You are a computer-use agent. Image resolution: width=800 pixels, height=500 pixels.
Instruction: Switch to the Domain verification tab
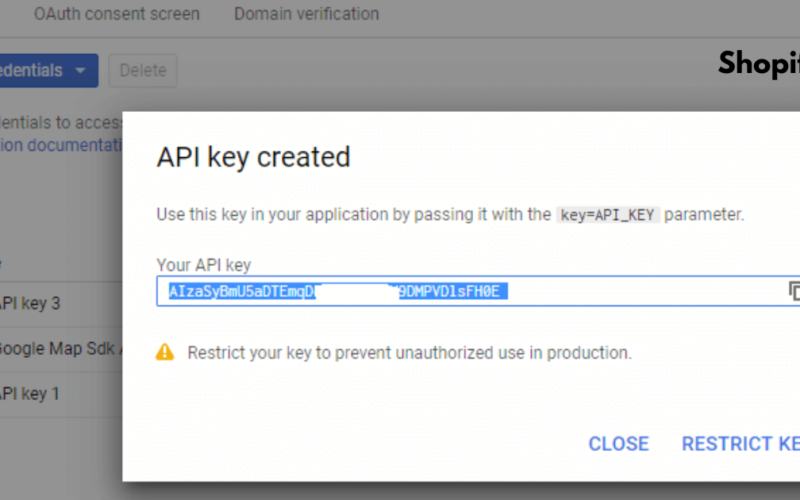[307, 14]
